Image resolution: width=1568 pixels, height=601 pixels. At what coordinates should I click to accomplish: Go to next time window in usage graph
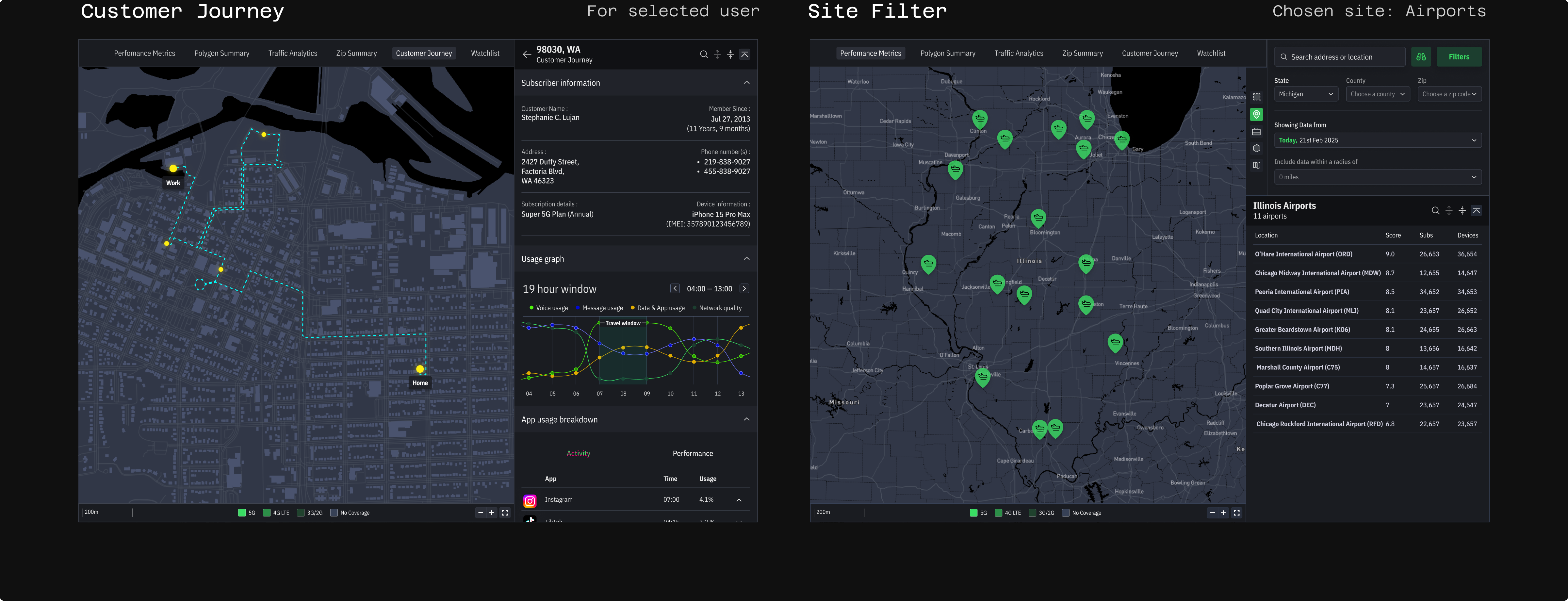click(744, 289)
